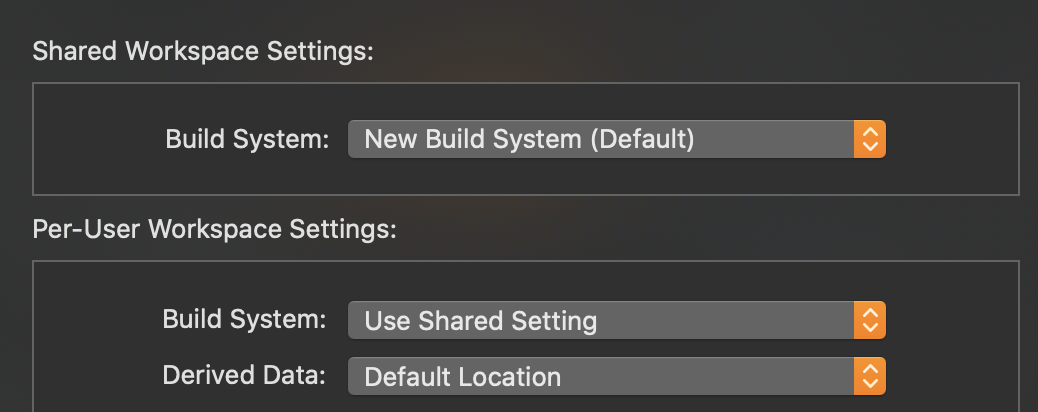The image size is (1038, 412).
Task: Click Build System label under Shared Workspace Settings
Action: [247, 140]
